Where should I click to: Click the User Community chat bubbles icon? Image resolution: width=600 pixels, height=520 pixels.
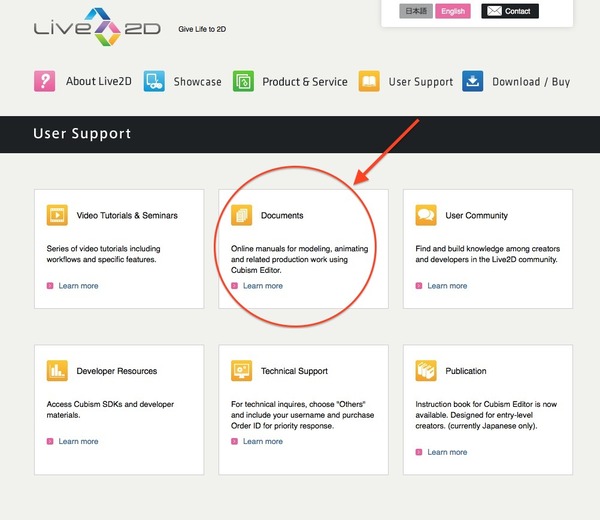(426, 215)
